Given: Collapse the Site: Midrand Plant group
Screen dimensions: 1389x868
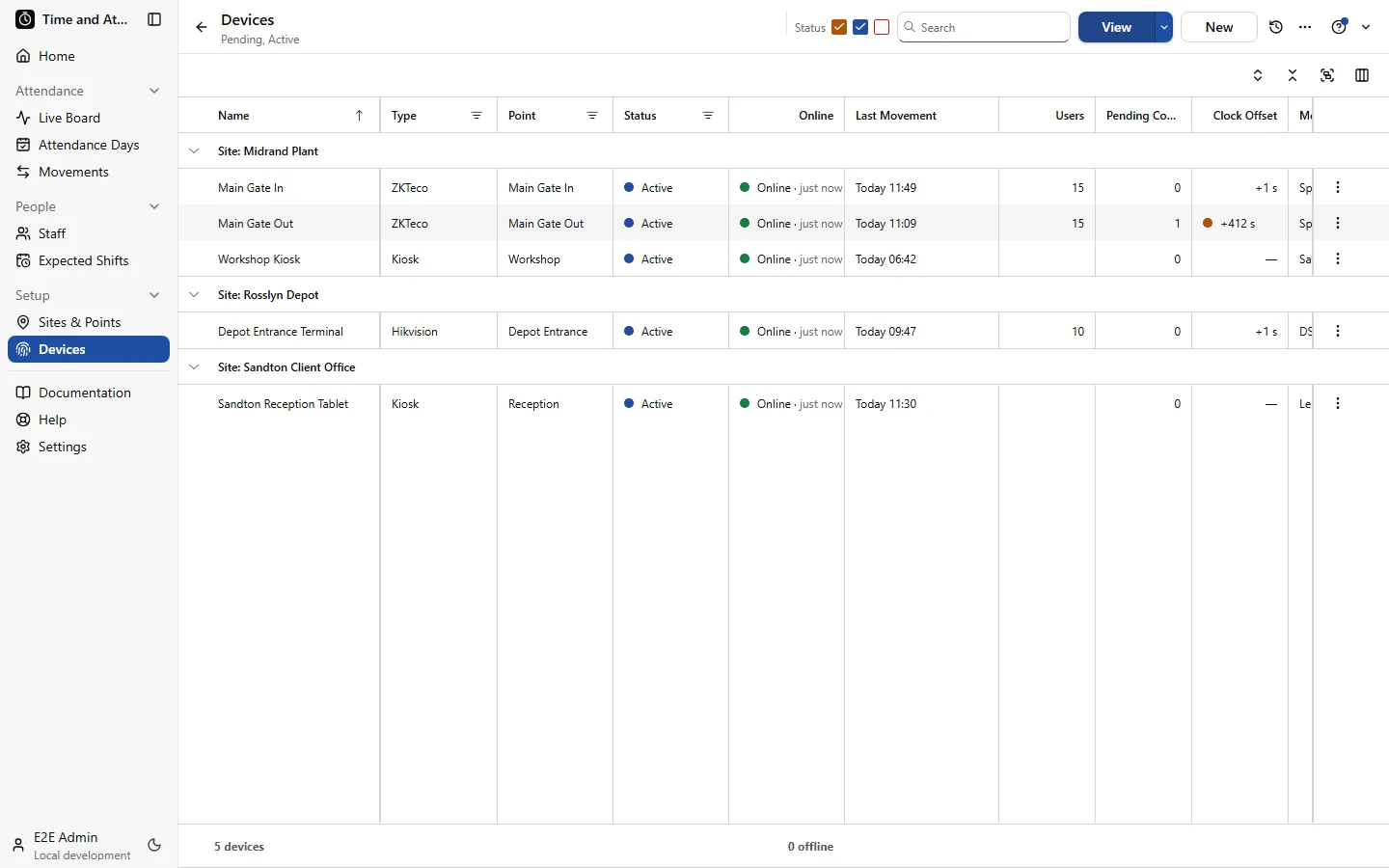Looking at the screenshot, I should [x=194, y=151].
